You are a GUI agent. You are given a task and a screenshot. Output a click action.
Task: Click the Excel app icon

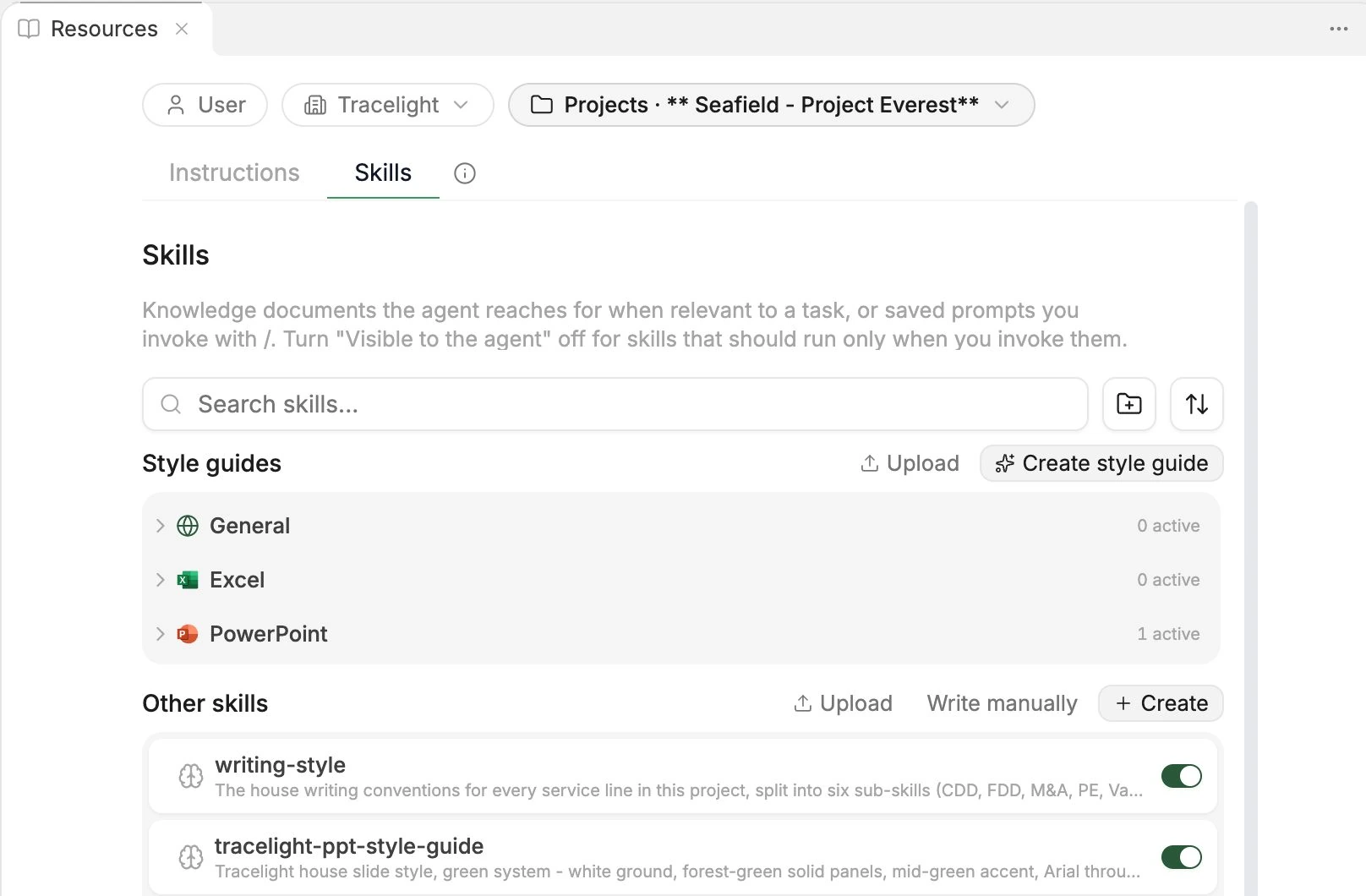(x=188, y=580)
